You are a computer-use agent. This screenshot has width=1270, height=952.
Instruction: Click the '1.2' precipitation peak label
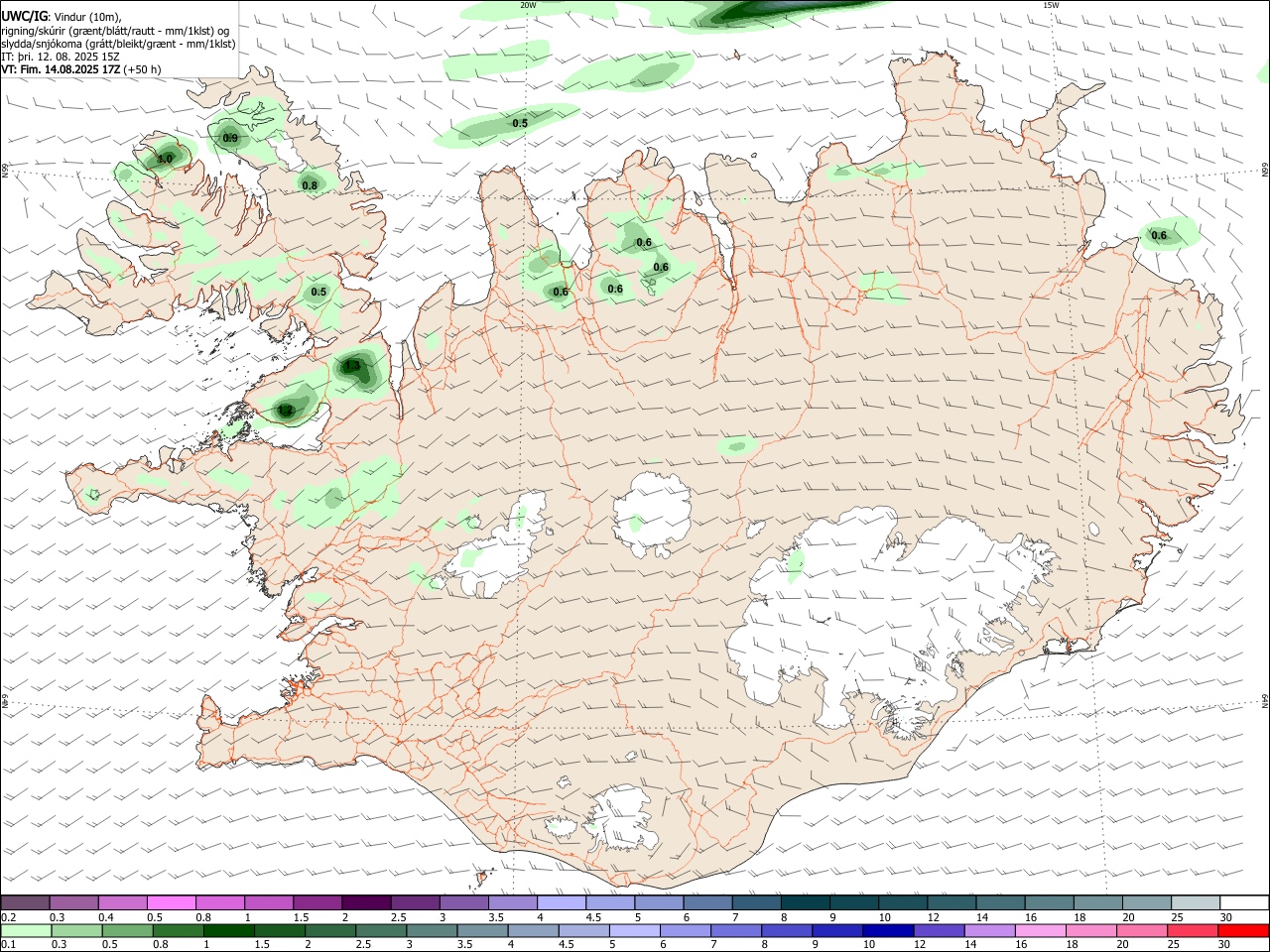click(x=286, y=410)
